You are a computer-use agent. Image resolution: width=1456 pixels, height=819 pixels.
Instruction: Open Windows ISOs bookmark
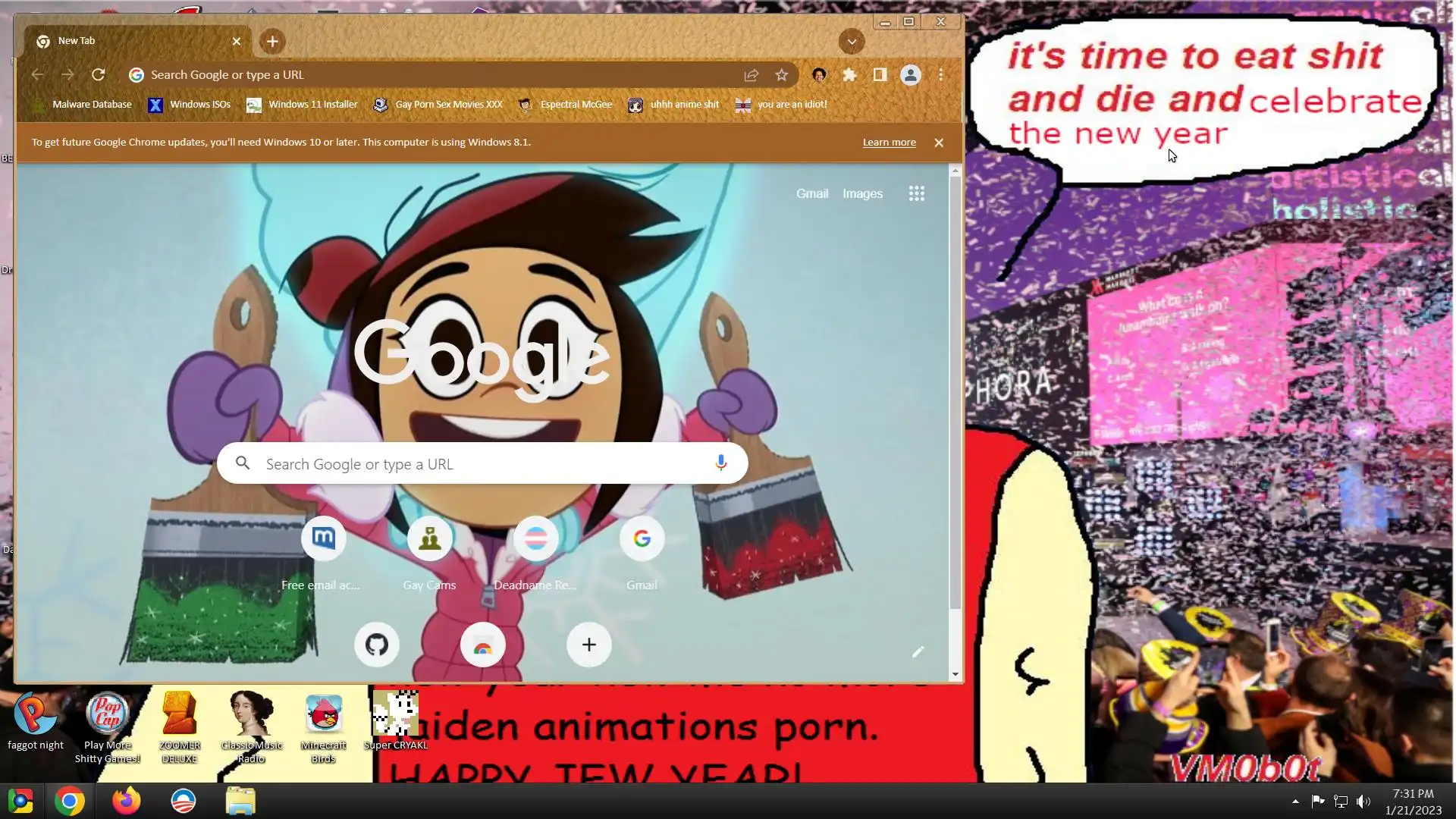pos(190,105)
